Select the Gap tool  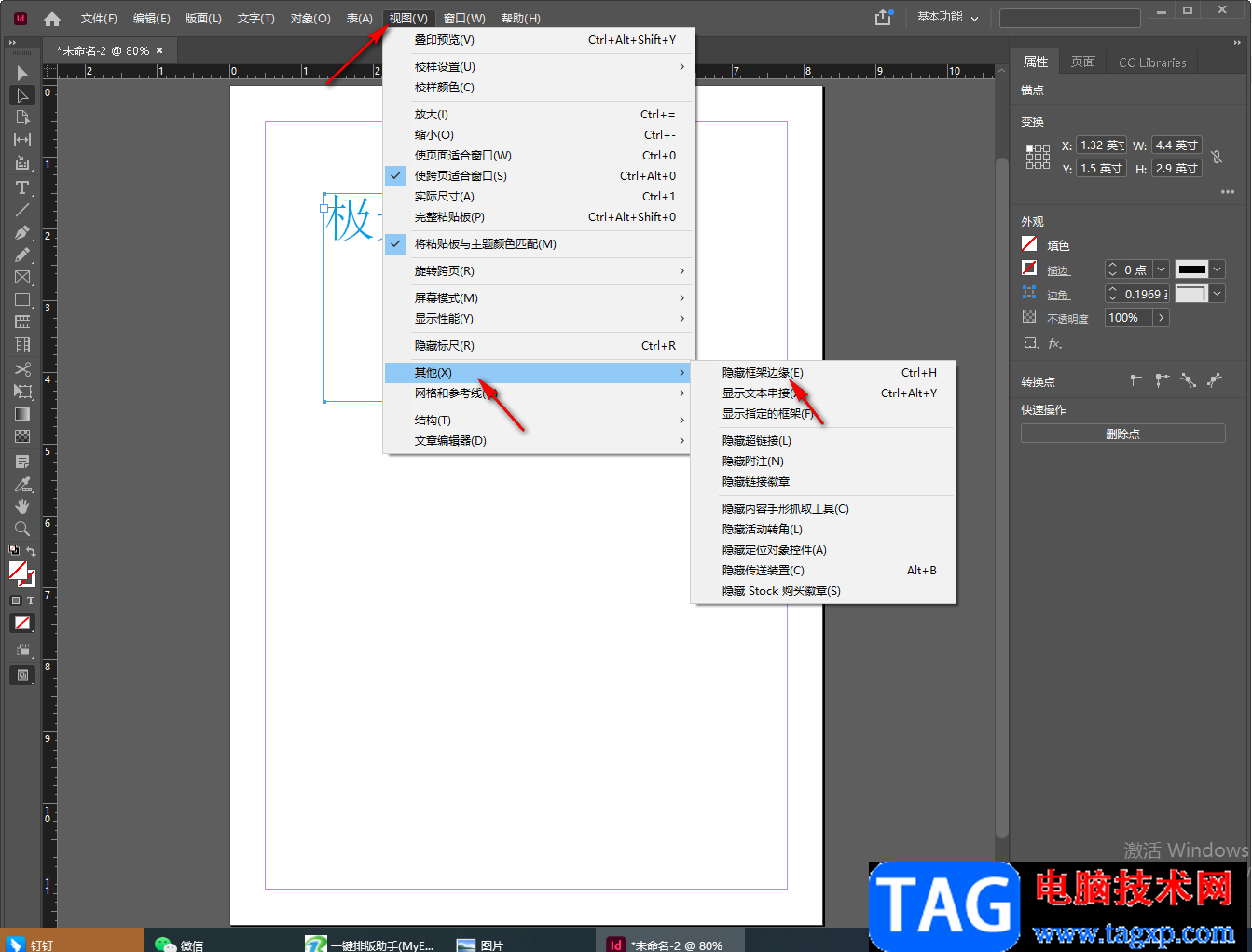[22, 140]
